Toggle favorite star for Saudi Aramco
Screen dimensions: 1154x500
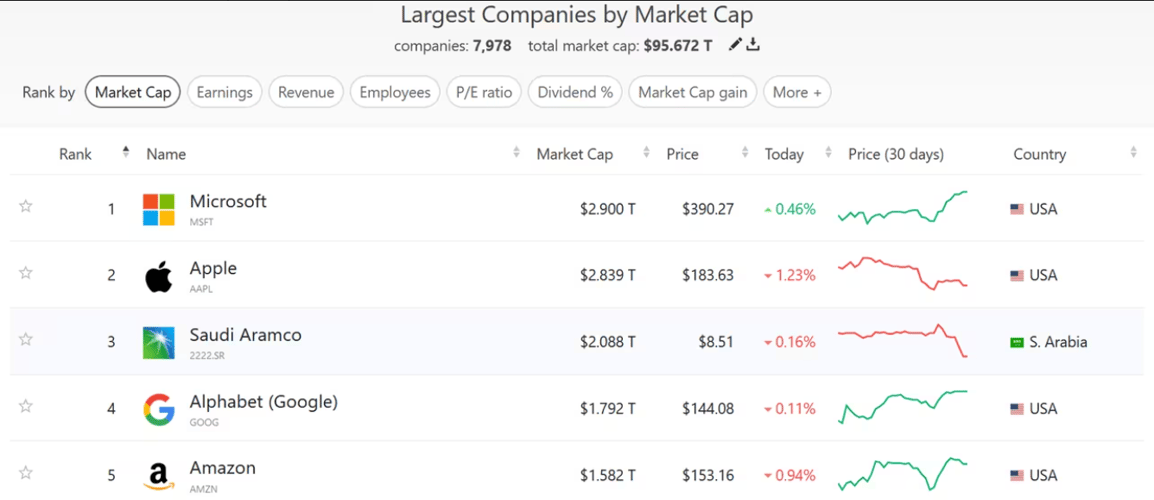pyautogui.click(x=26, y=339)
